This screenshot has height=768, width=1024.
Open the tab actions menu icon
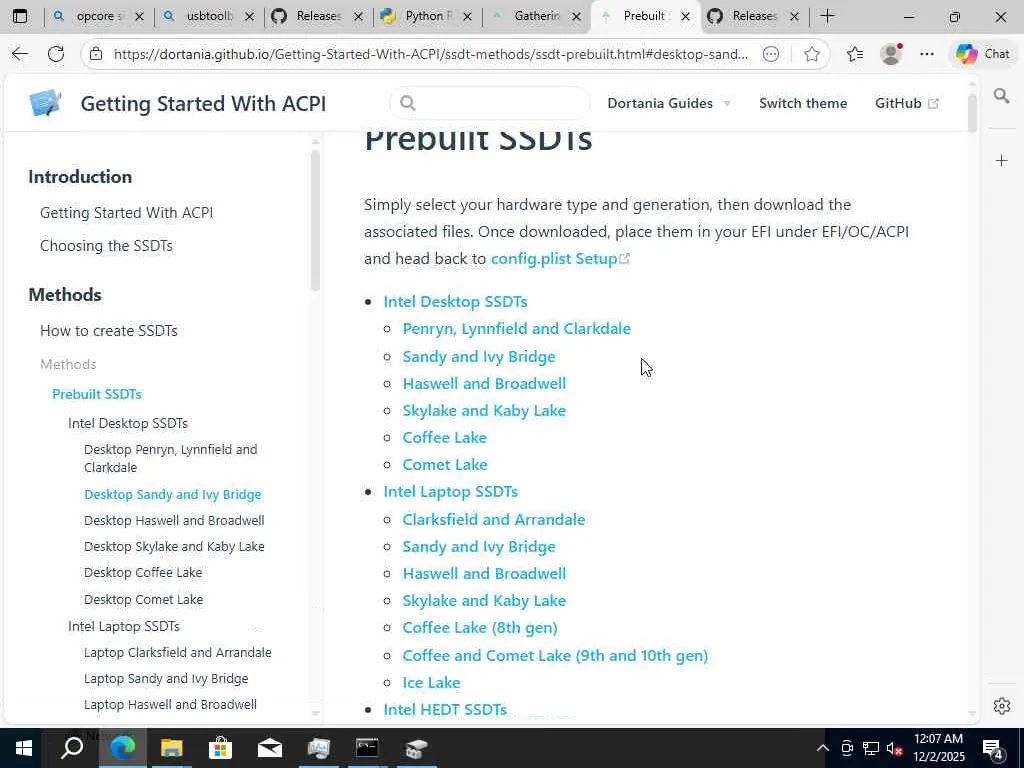click(20, 16)
